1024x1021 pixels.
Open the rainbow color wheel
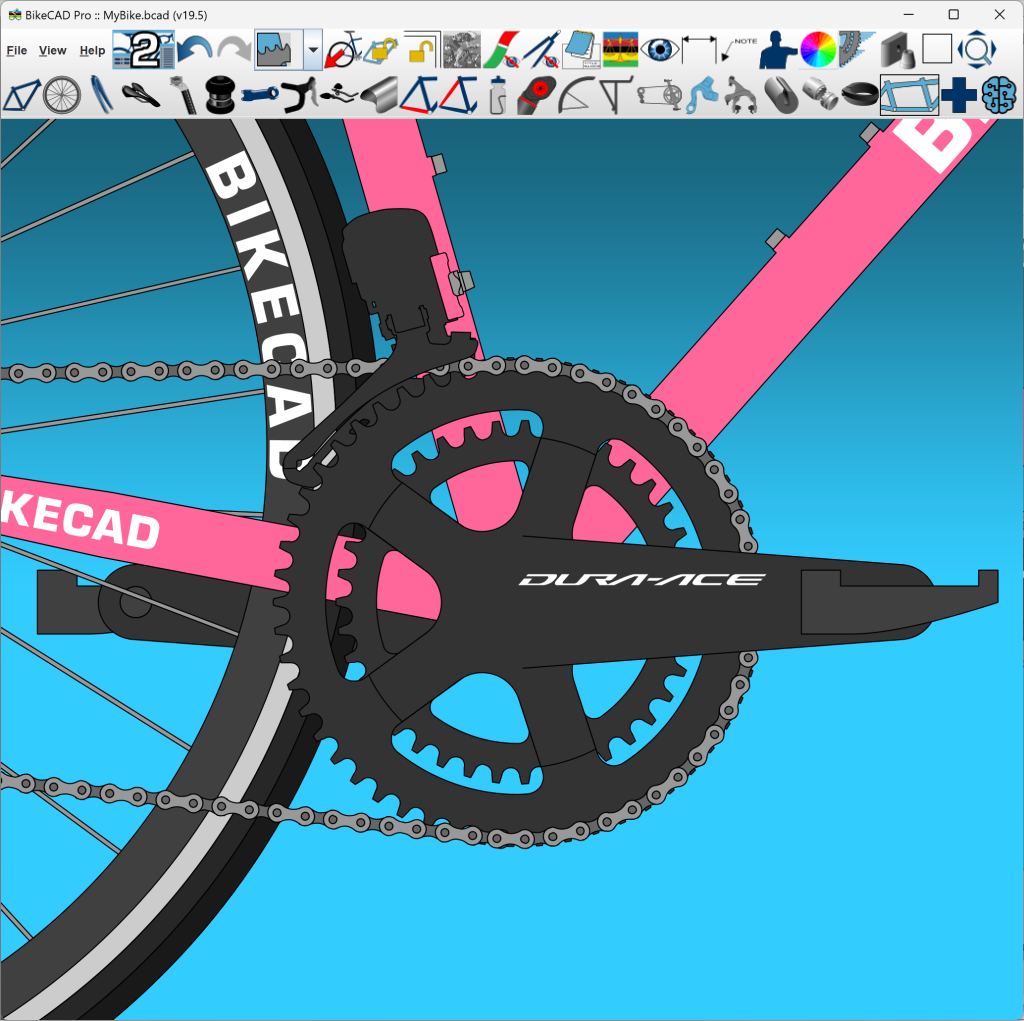817,49
